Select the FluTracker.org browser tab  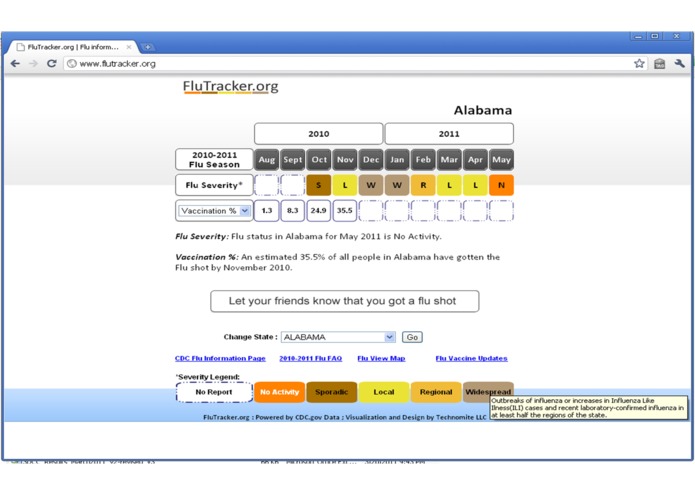point(73,47)
